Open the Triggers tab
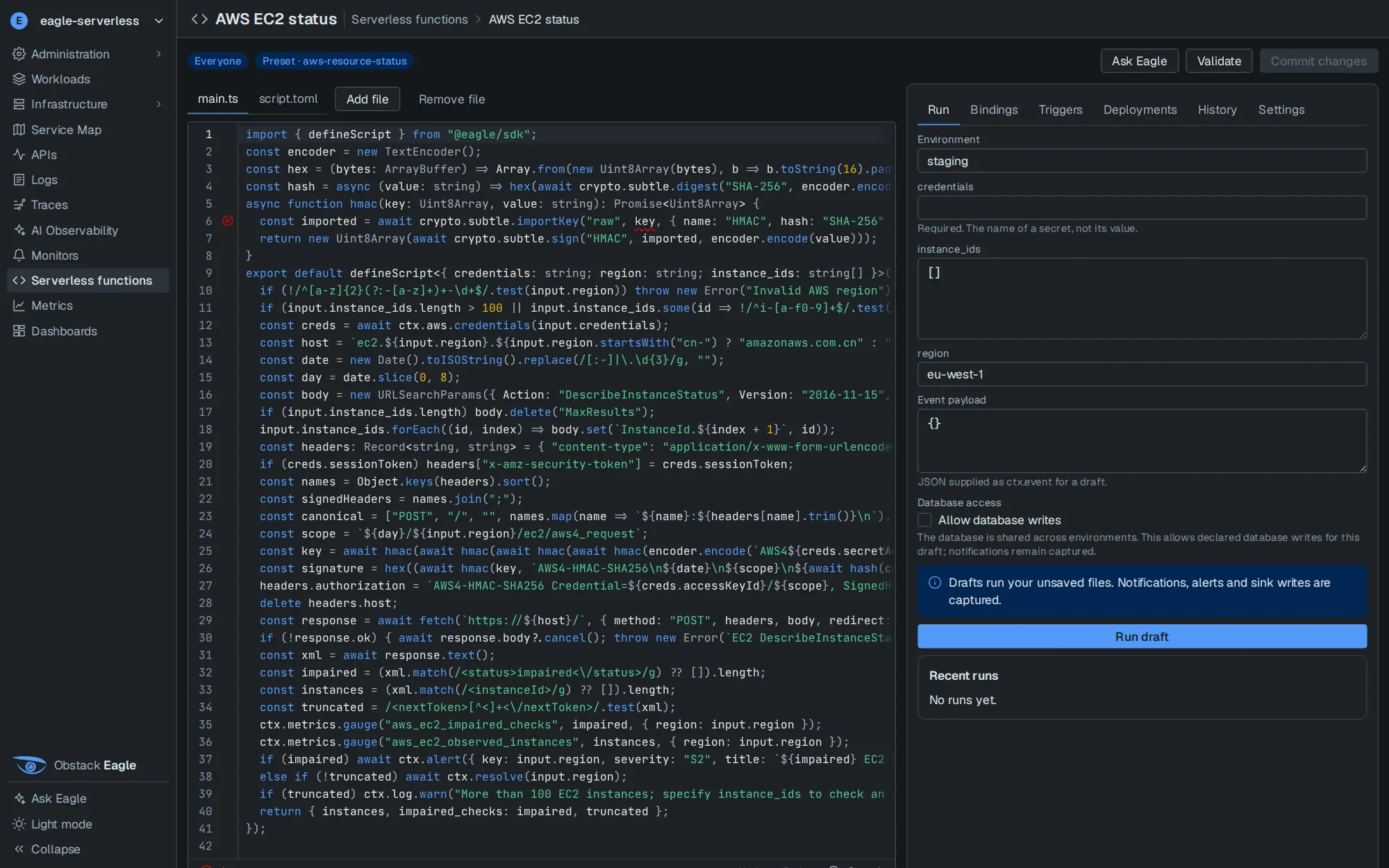 coord(1061,110)
